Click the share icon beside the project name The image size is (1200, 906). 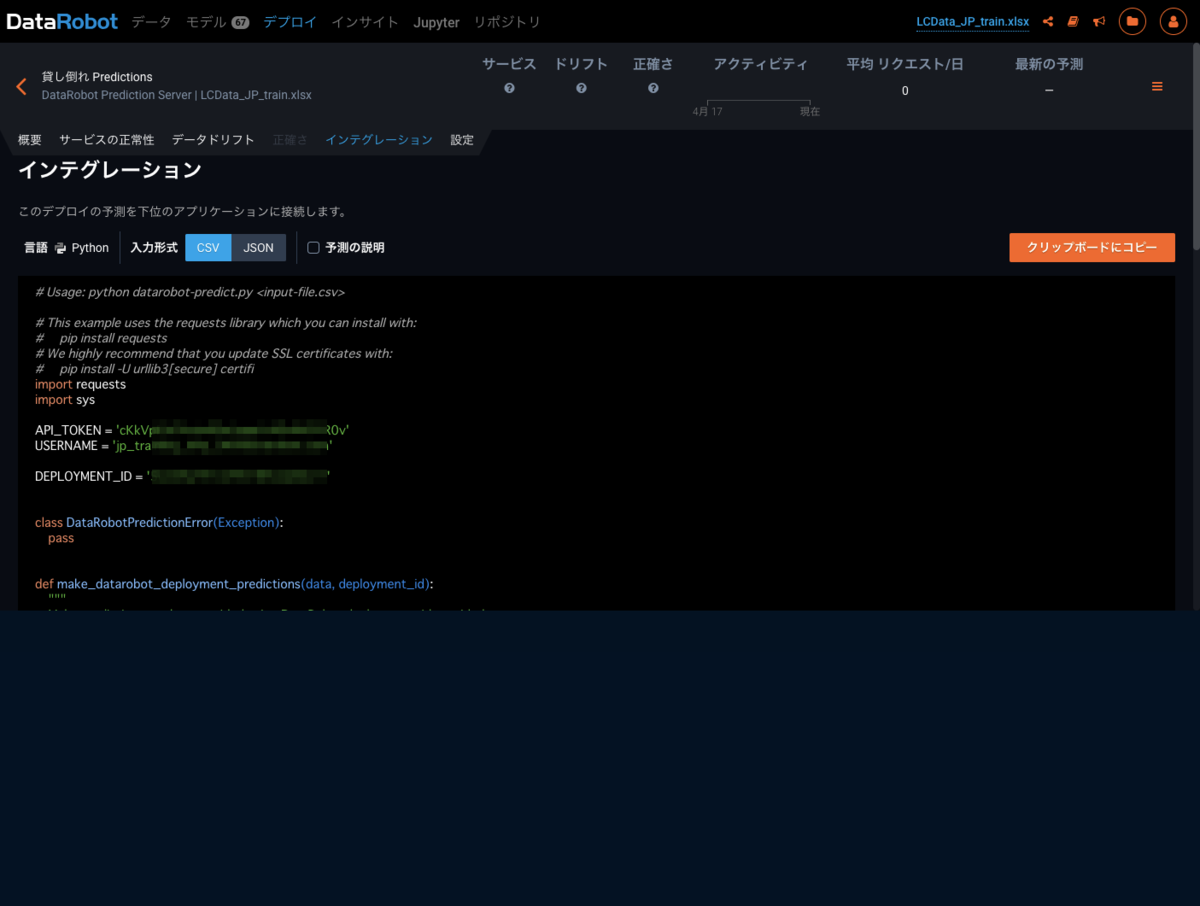point(1048,21)
